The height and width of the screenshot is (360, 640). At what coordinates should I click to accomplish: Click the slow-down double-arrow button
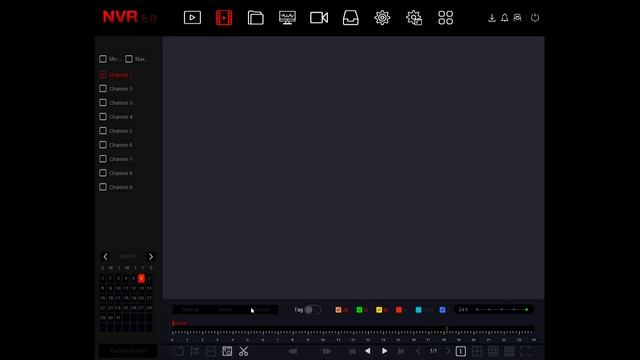pyautogui.click(x=293, y=351)
